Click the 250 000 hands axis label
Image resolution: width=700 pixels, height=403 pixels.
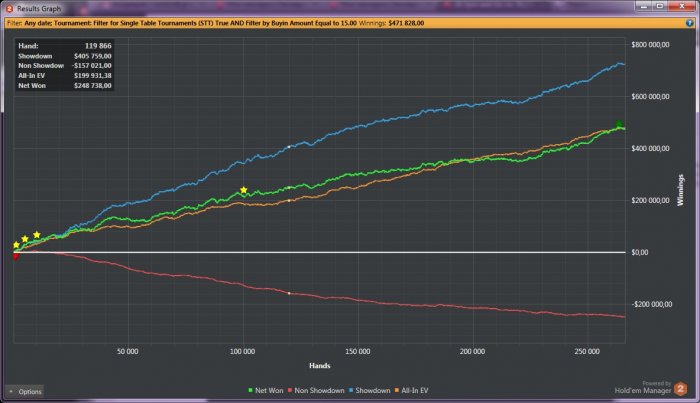pyautogui.click(x=587, y=352)
